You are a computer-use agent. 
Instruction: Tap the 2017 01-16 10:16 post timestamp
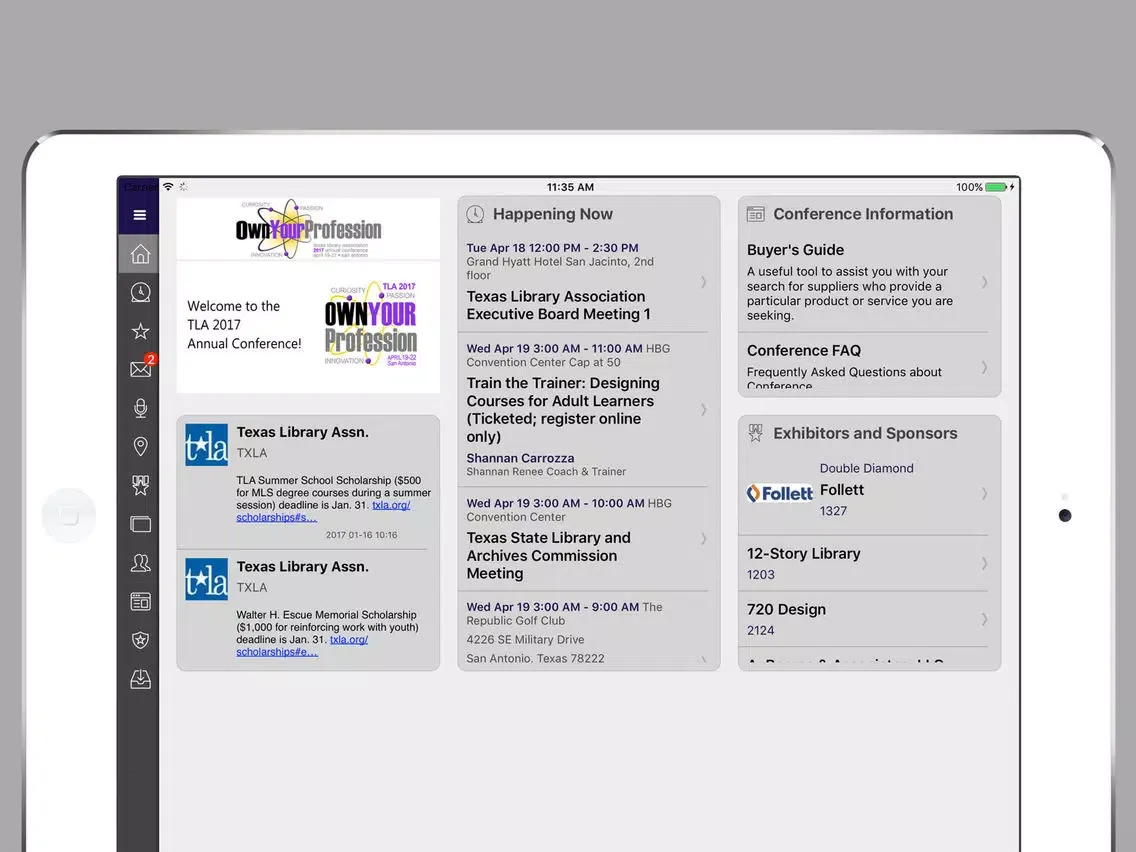(362, 535)
